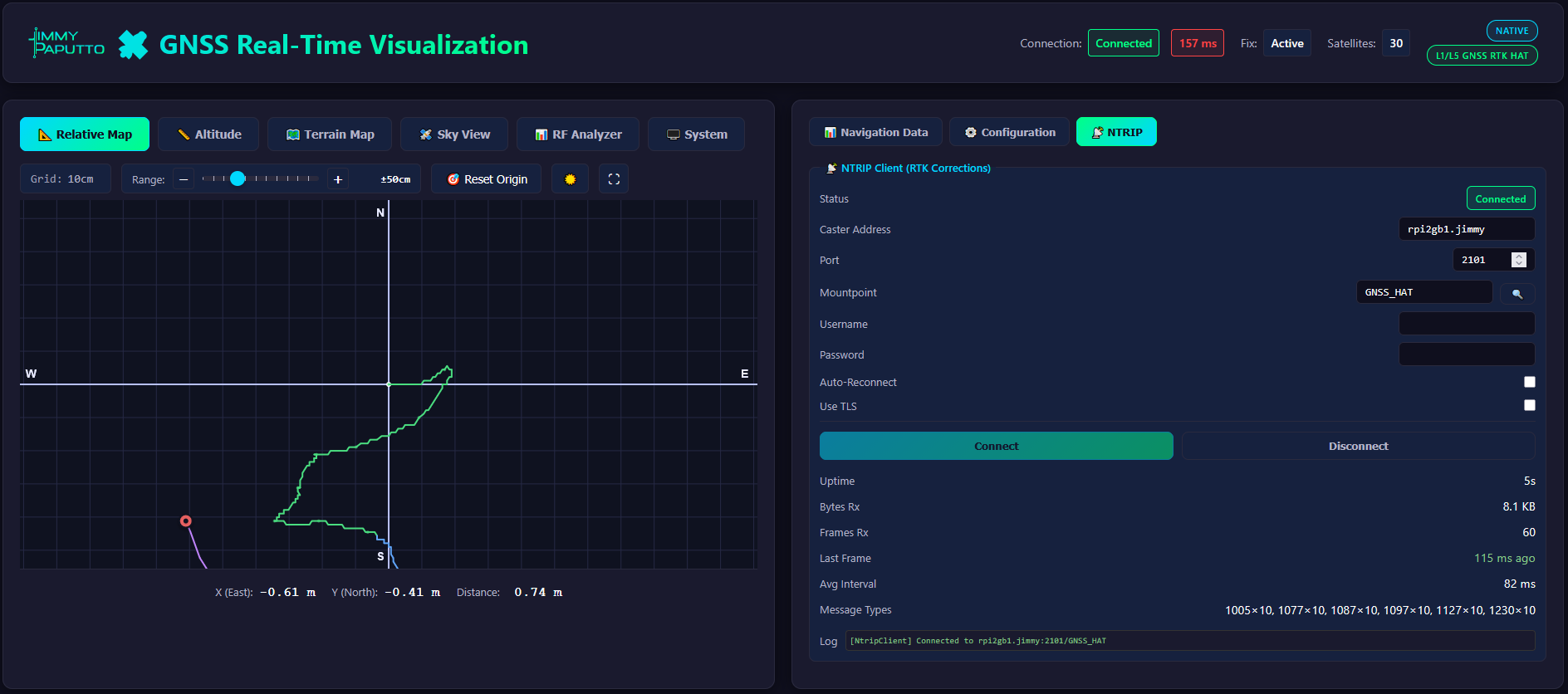Click the Range slider handle
Image resolution: width=1568 pixels, height=694 pixels.
click(238, 178)
